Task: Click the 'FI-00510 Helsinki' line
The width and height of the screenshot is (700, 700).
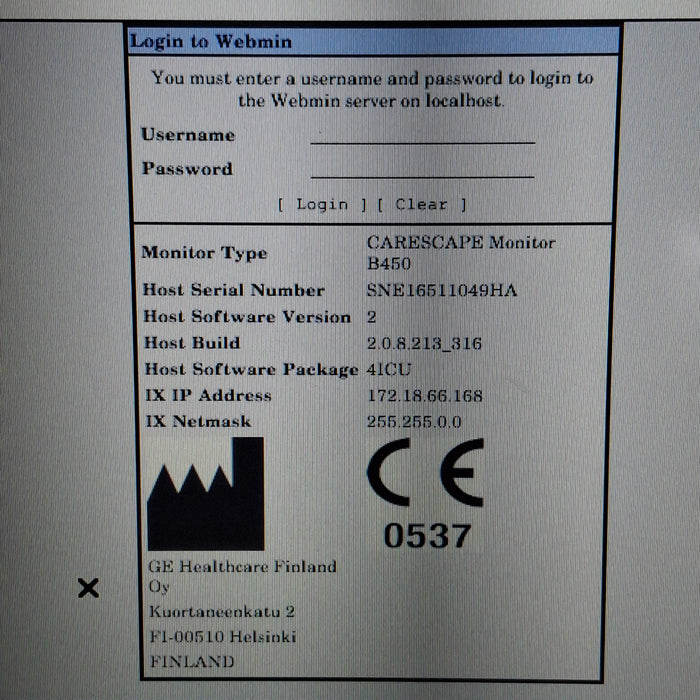Action: point(223,636)
